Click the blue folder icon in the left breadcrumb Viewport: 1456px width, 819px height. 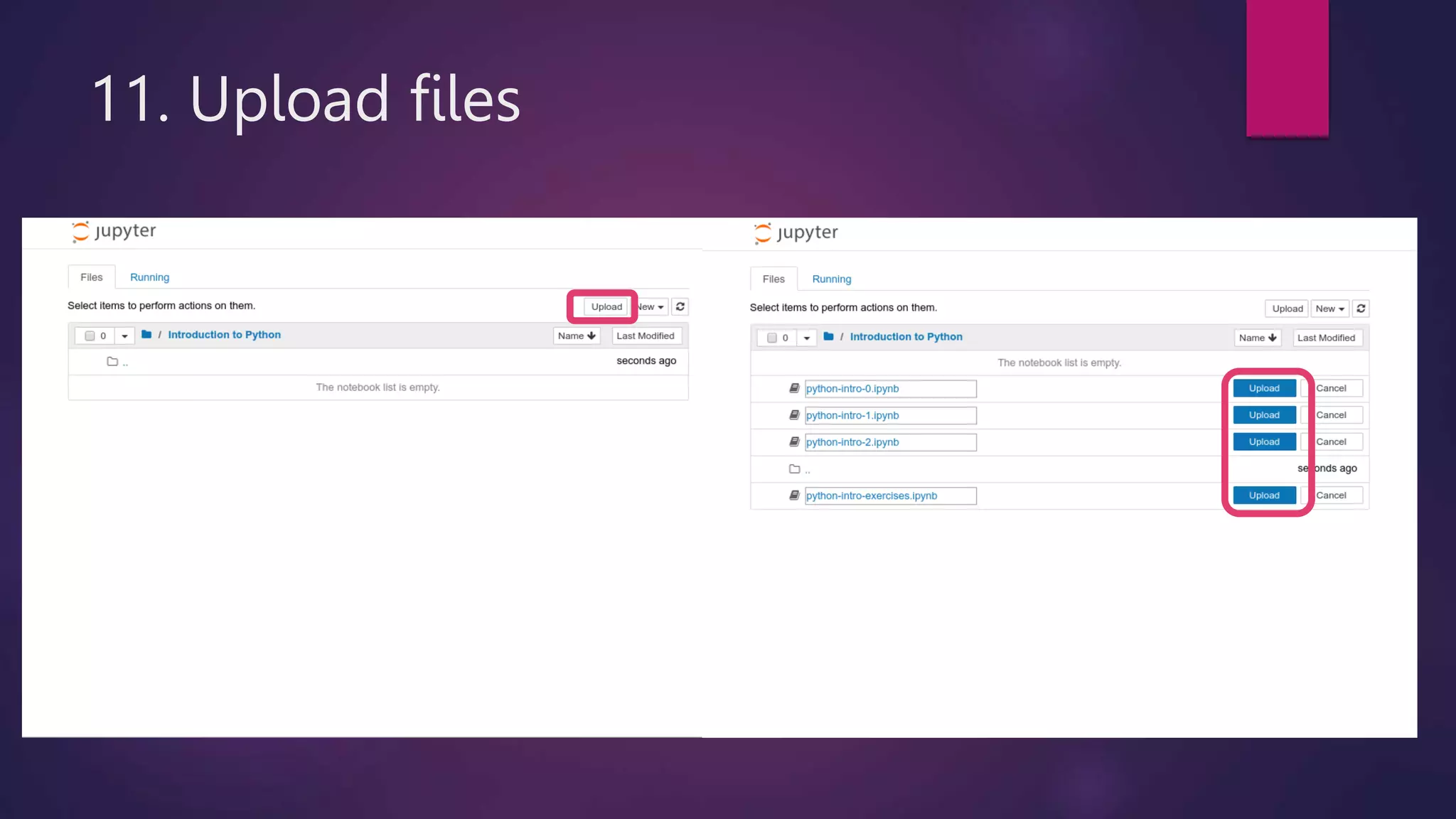pyautogui.click(x=146, y=334)
